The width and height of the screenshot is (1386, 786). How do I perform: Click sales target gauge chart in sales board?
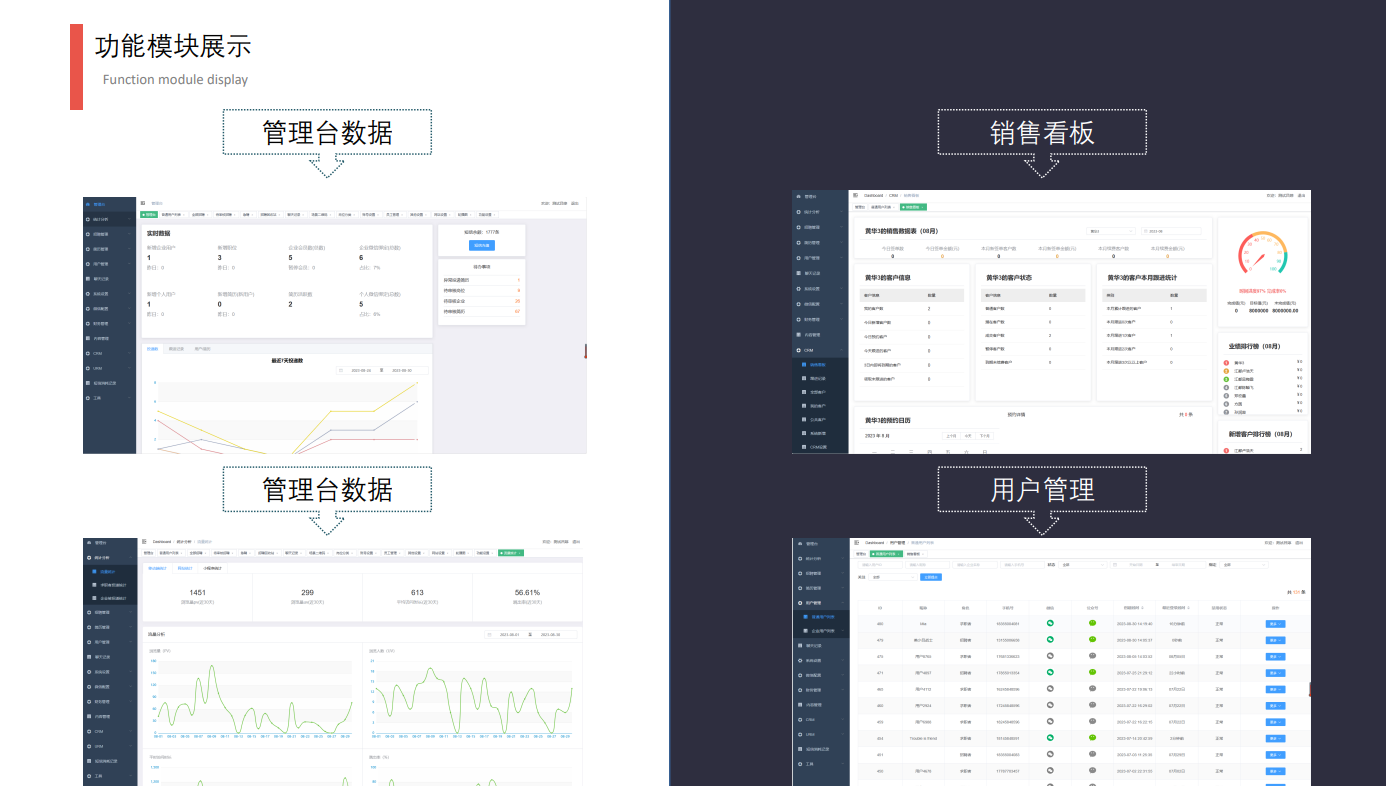[x=1263, y=253]
